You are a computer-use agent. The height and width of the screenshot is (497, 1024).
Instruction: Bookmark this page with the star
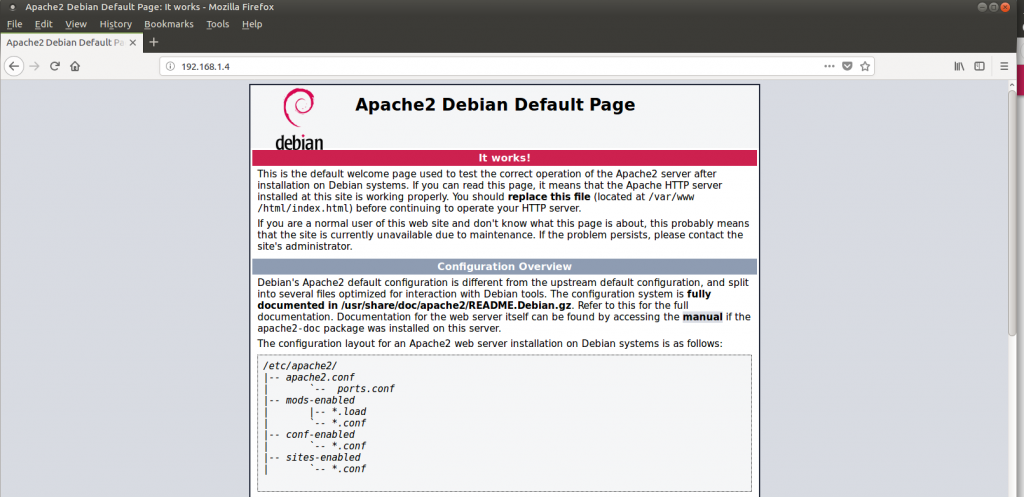pyautogui.click(x=865, y=66)
